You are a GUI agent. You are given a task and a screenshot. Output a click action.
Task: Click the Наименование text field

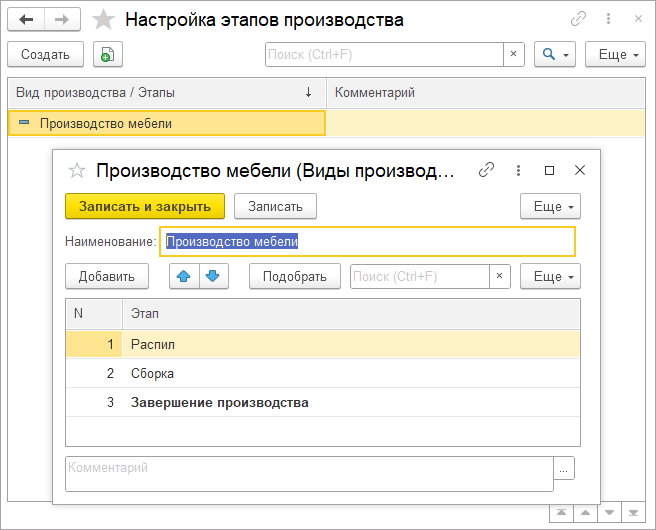[368, 241]
